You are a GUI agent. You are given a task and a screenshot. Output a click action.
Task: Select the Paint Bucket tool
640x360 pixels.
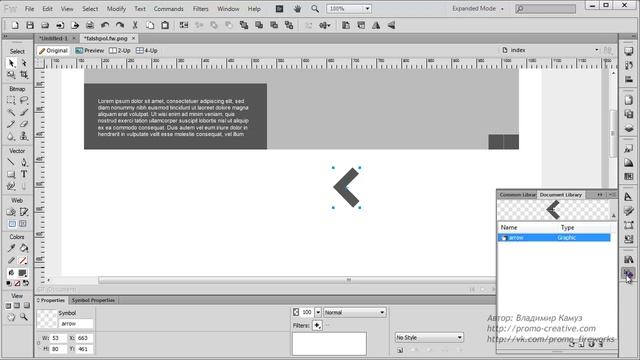pos(24,248)
